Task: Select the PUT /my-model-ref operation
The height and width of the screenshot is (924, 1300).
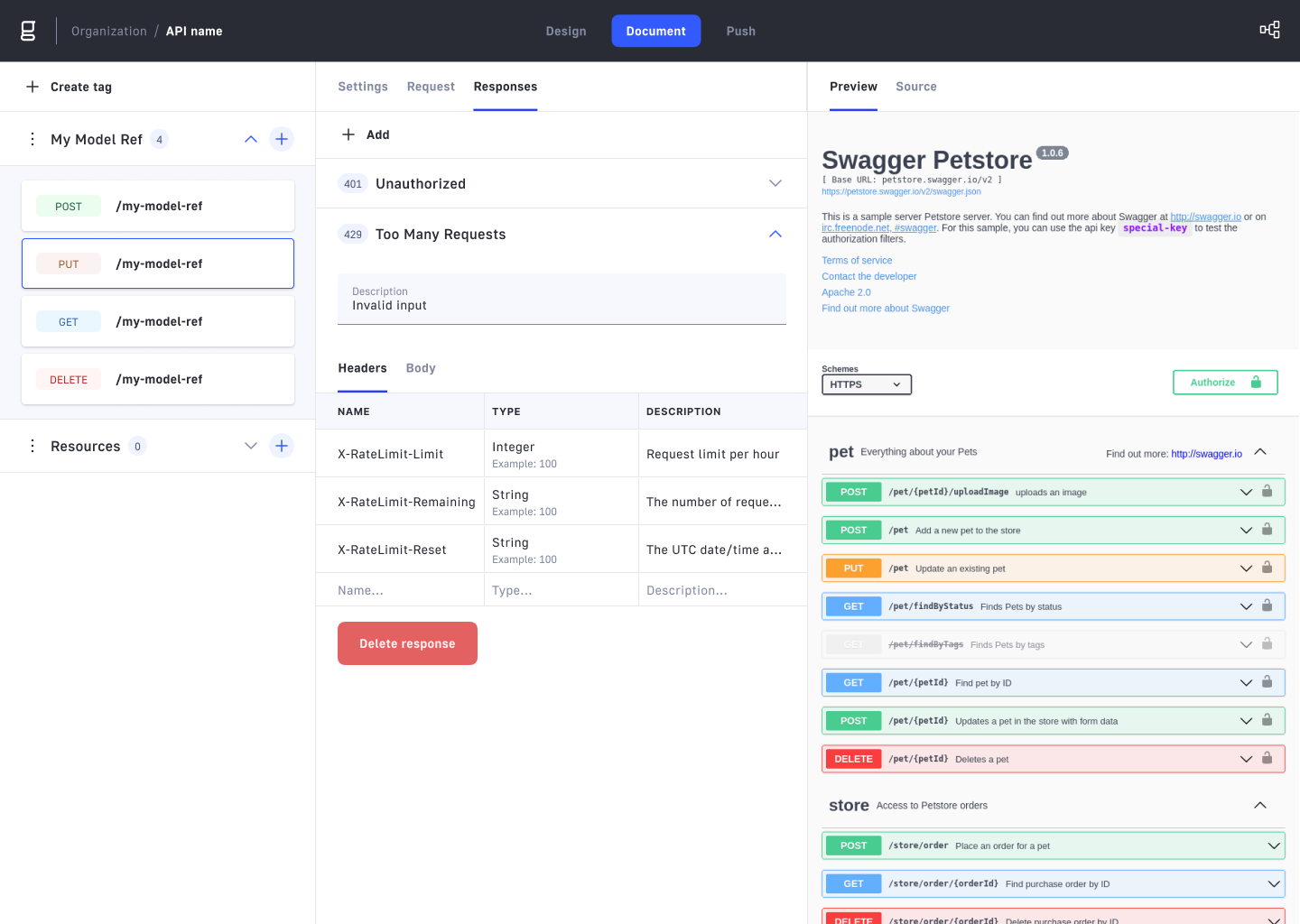Action: [157, 263]
